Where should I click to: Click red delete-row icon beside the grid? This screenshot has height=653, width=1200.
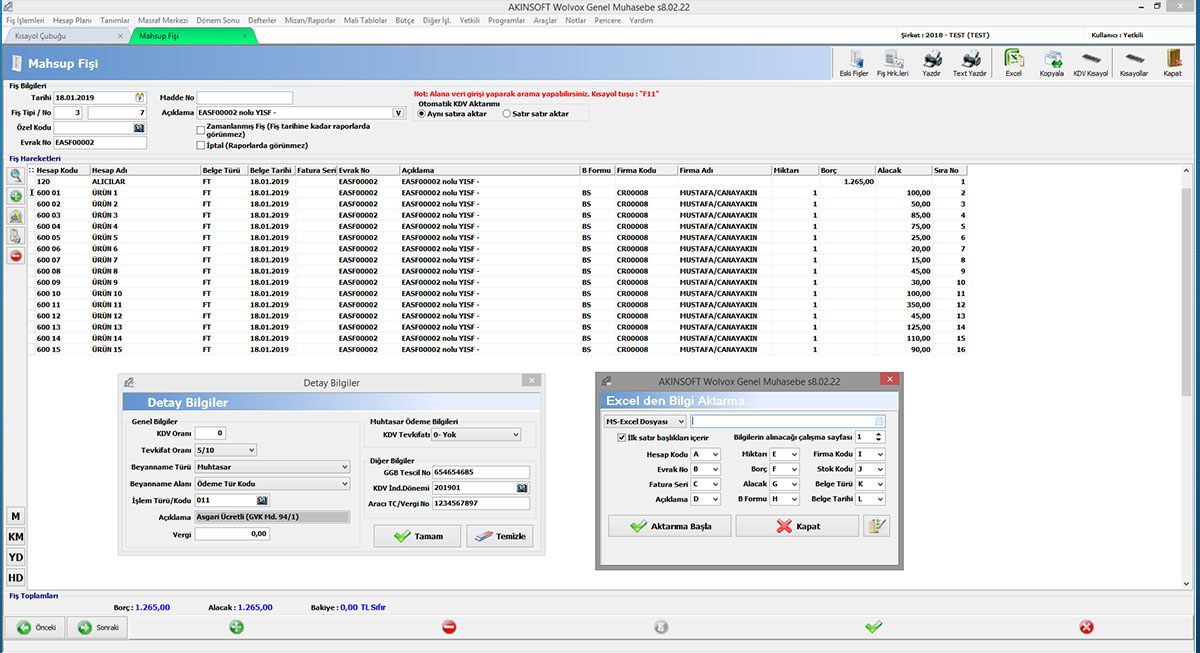pyautogui.click(x=16, y=256)
